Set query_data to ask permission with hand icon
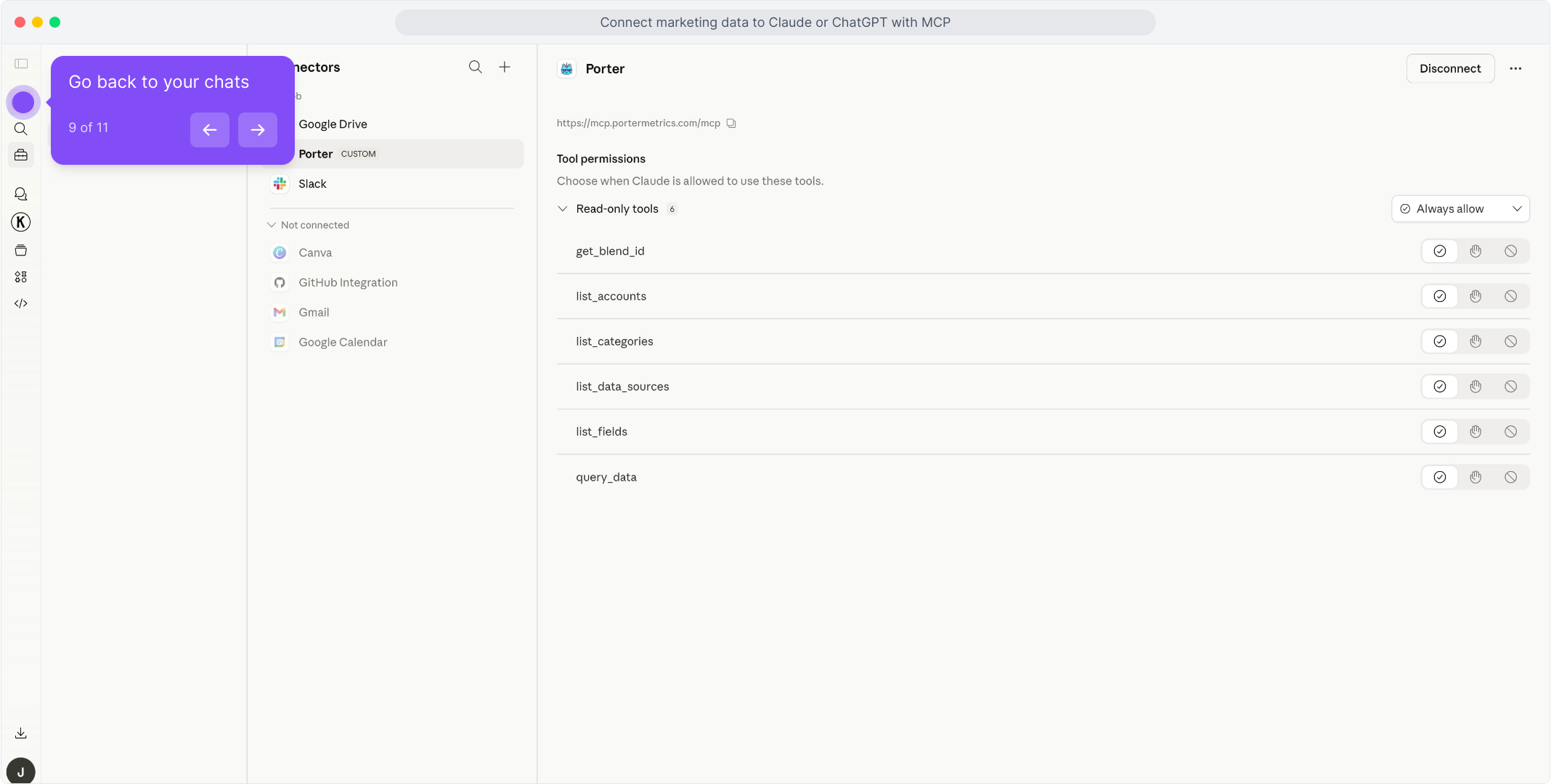The width and height of the screenshot is (1551, 784). 1475,477
